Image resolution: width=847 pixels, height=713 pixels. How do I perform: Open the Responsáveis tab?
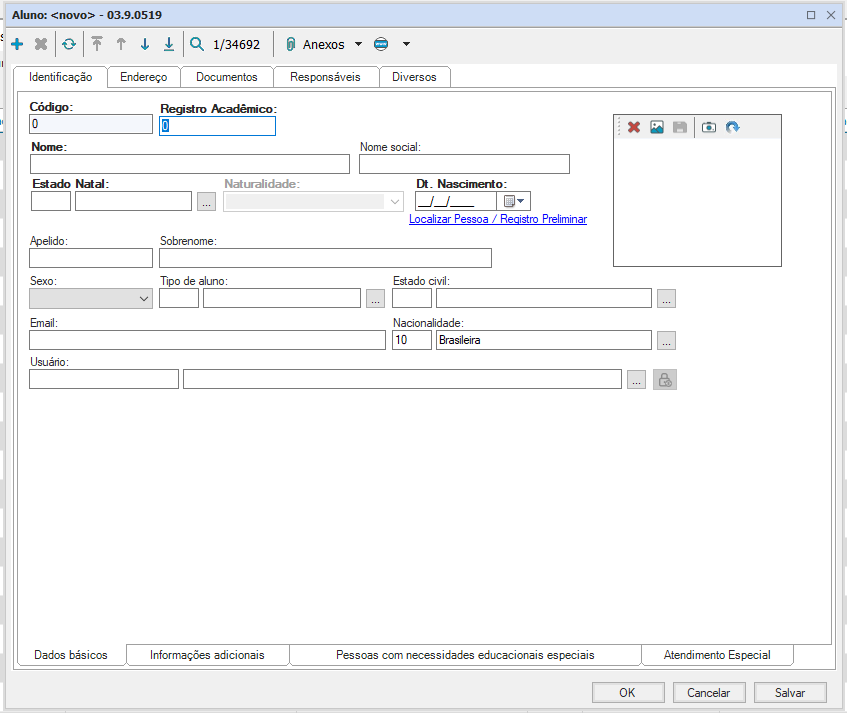325,77
